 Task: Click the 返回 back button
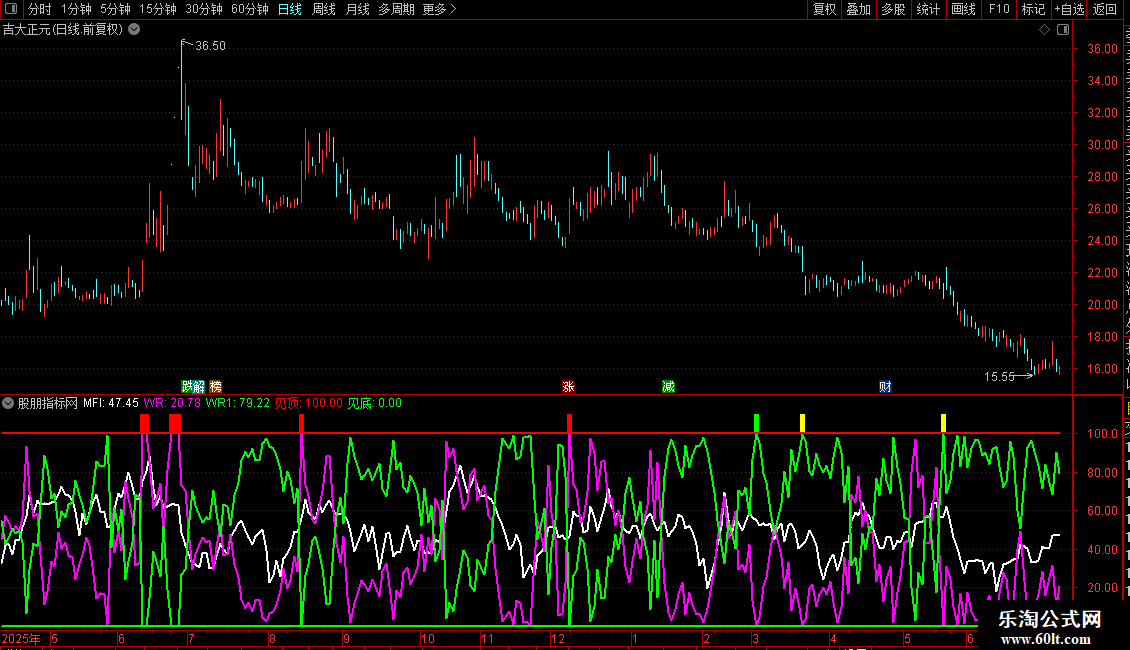click(x=1104, y=9)
